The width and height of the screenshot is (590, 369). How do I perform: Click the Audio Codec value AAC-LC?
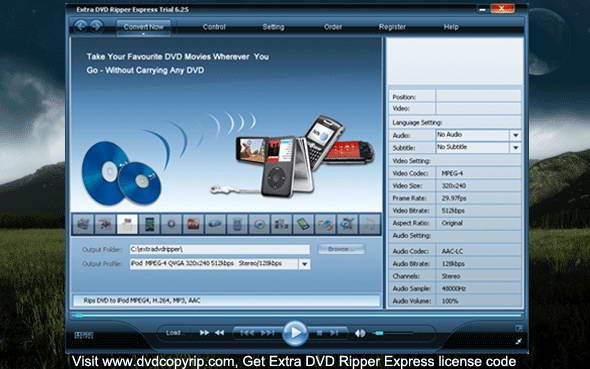tap(452, 251)
